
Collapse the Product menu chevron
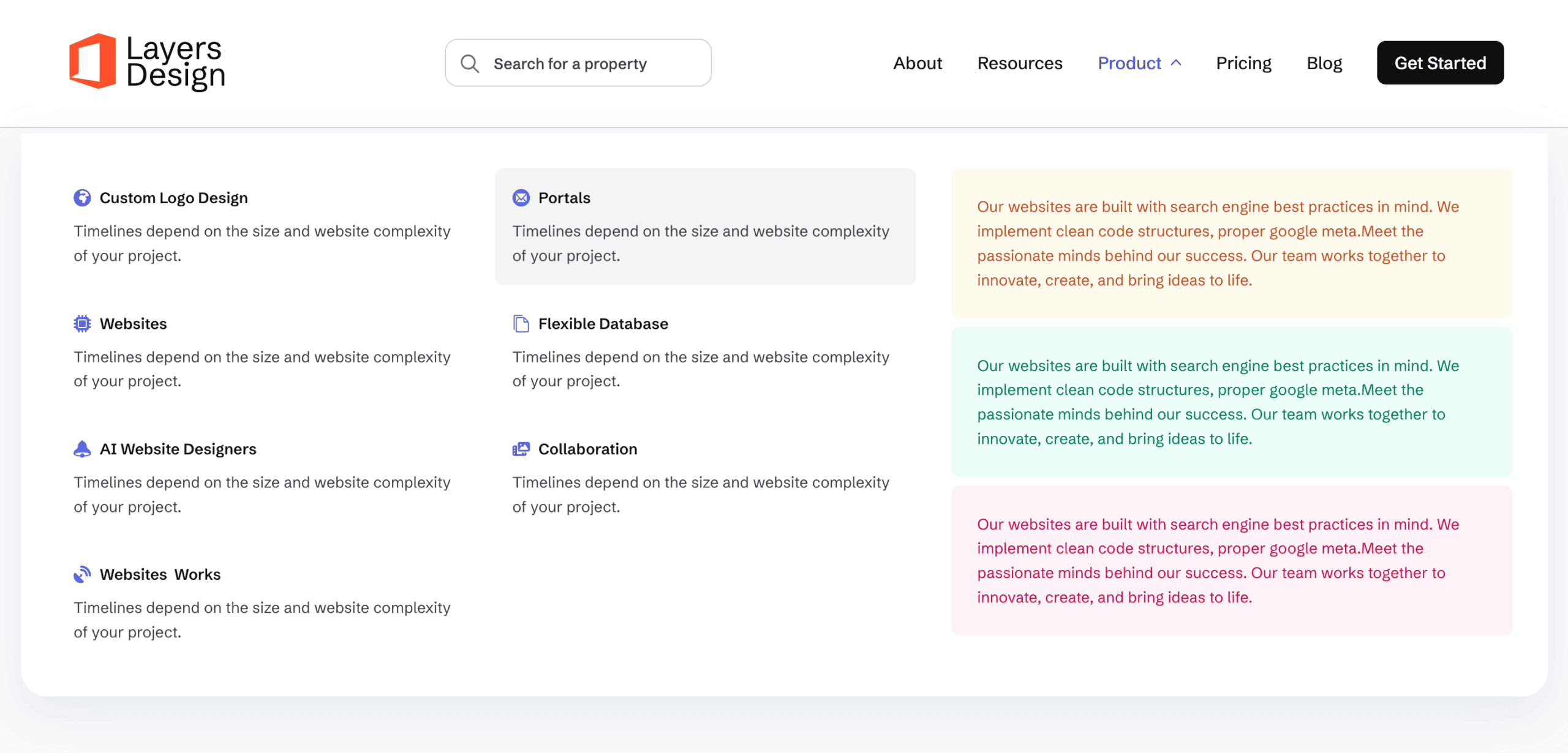tap(1176, 63)
